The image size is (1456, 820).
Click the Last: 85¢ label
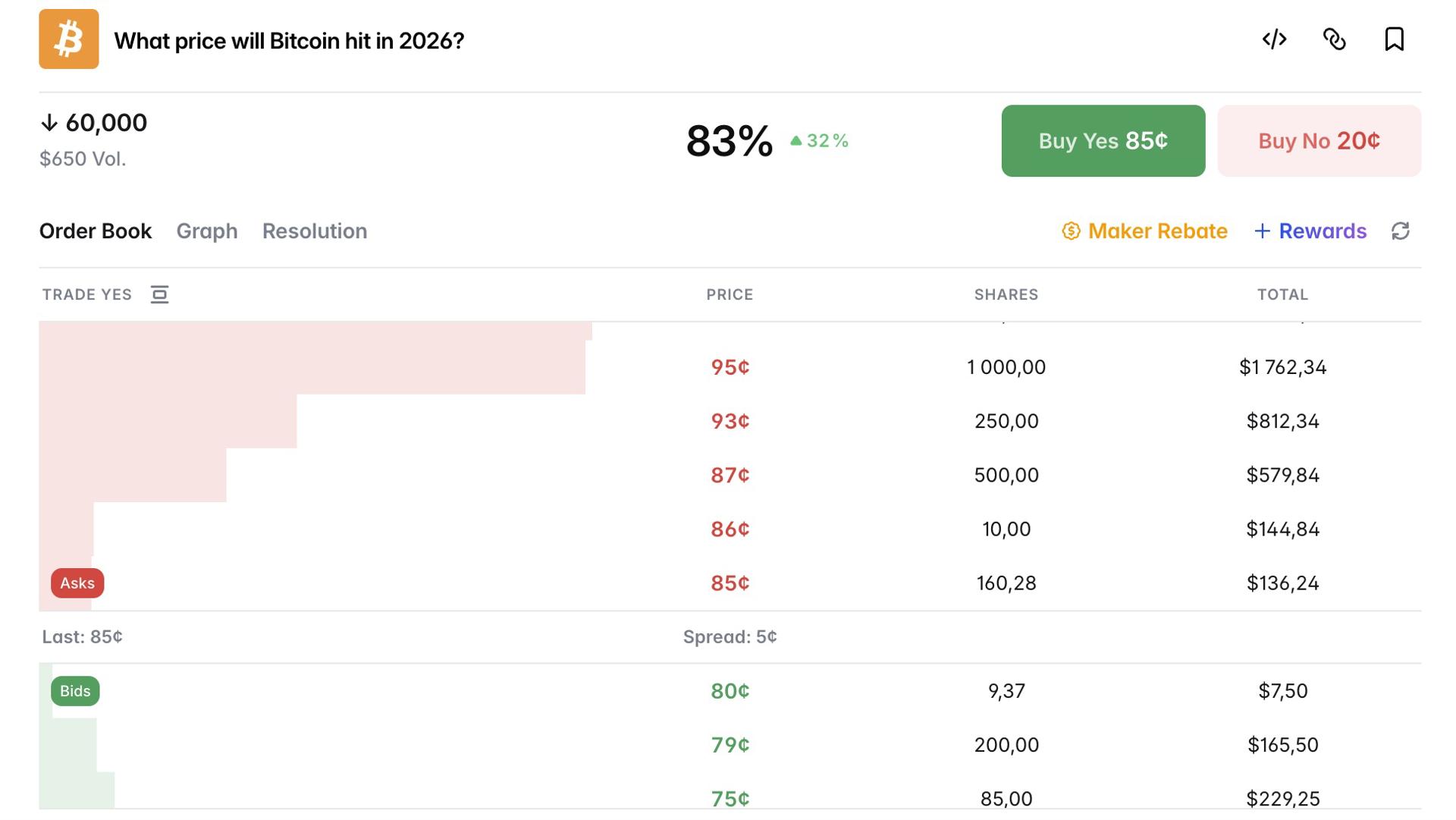(x=82, y=637)
